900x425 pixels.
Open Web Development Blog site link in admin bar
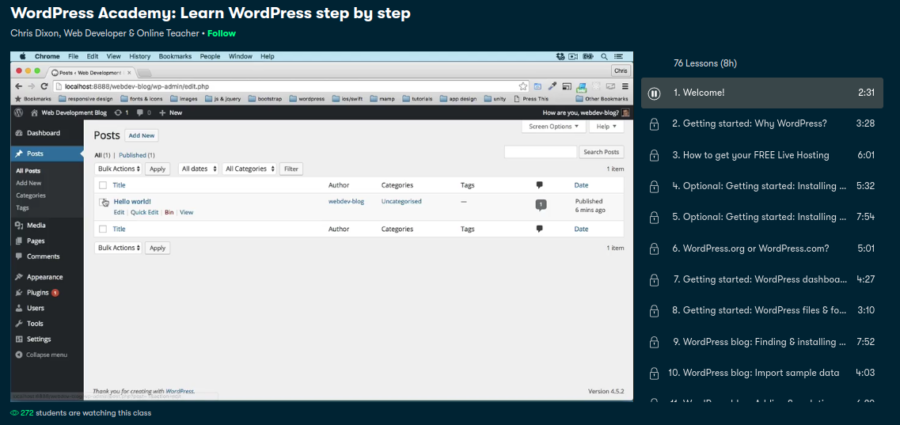tap(69, 113)
